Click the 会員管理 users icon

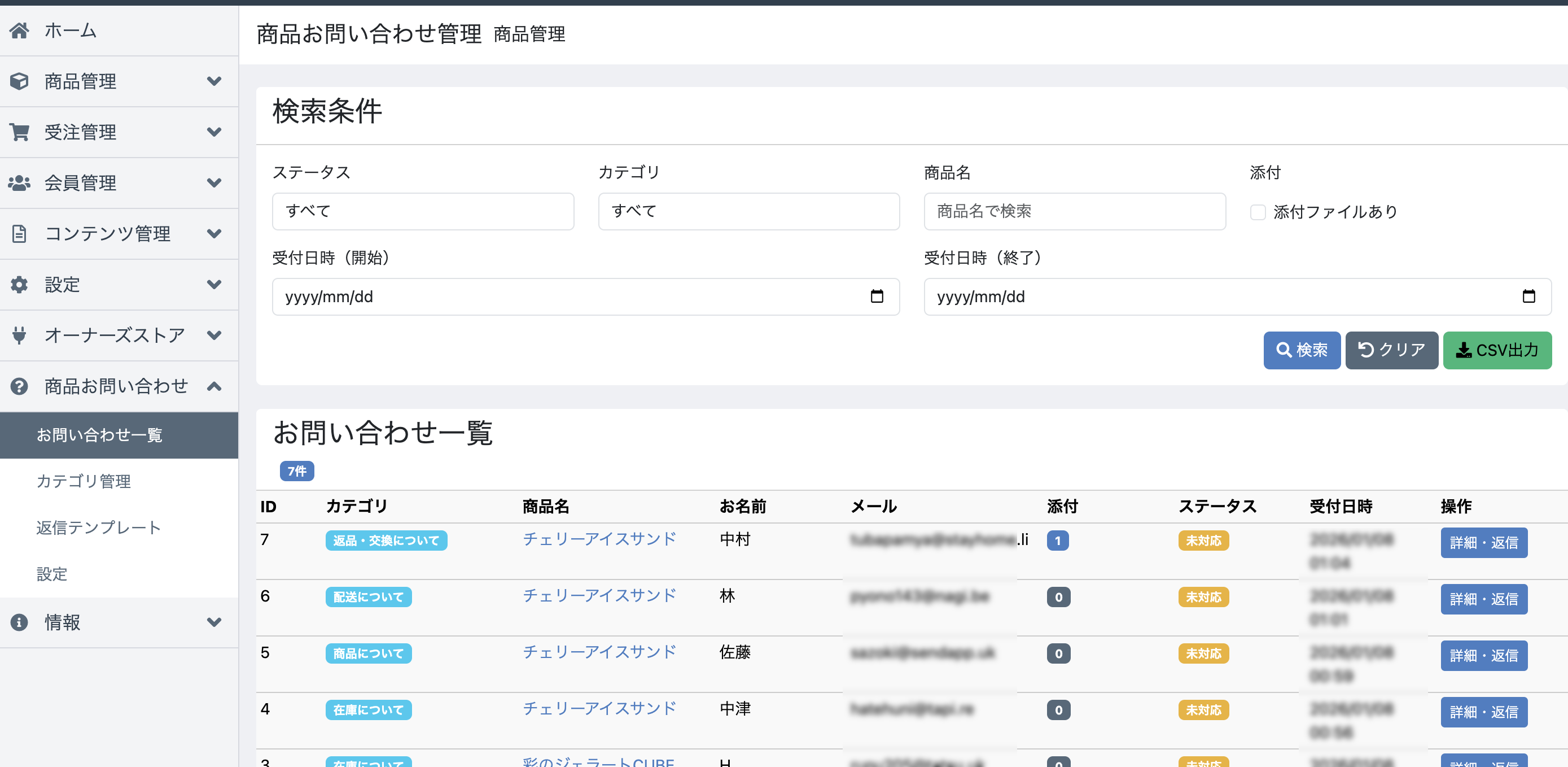pos(19,183)
